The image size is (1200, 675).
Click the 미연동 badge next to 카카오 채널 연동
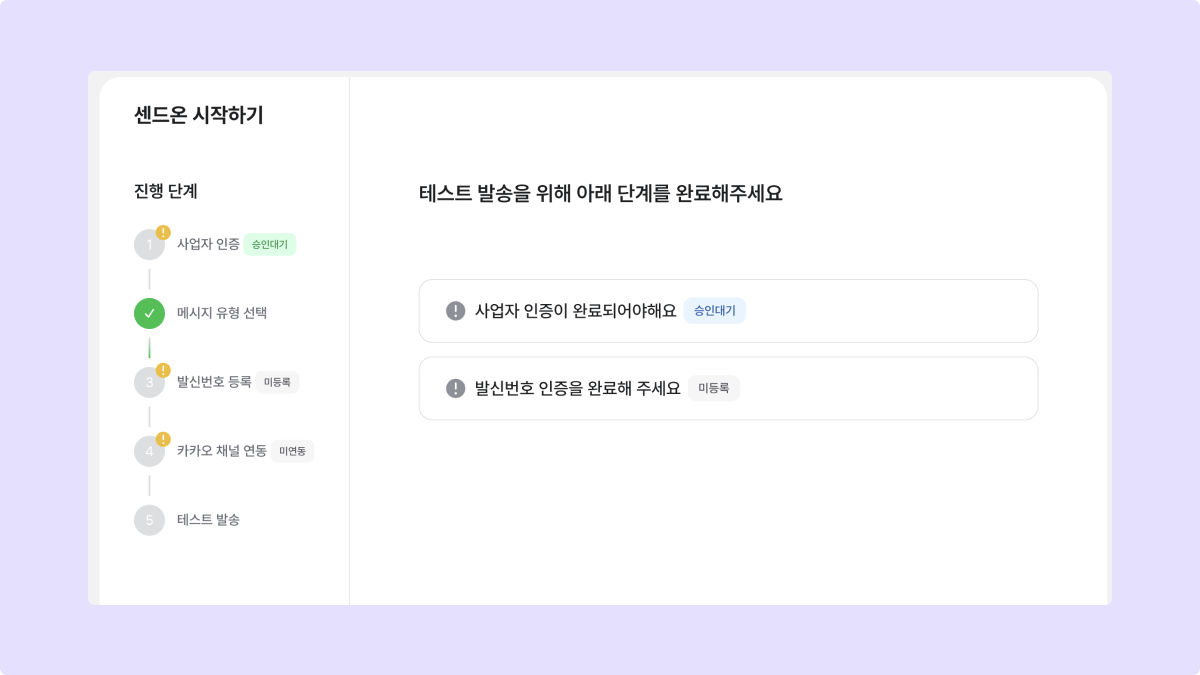tap(292, 451)
